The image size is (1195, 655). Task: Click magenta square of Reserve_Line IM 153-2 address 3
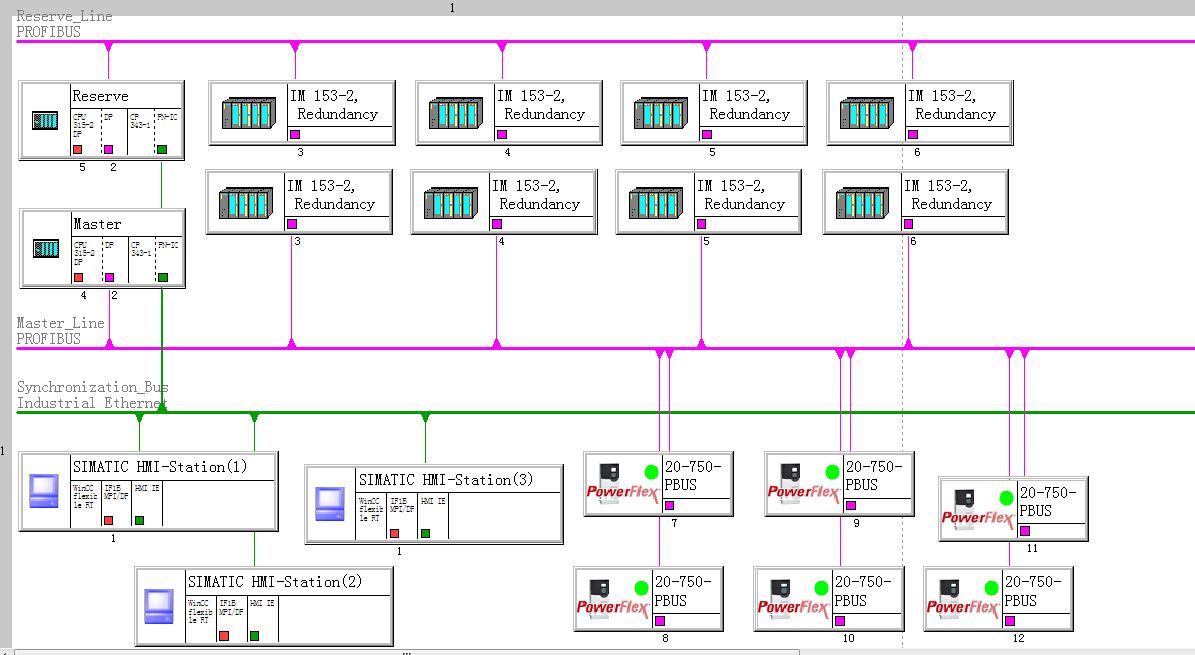coord(295,134)
